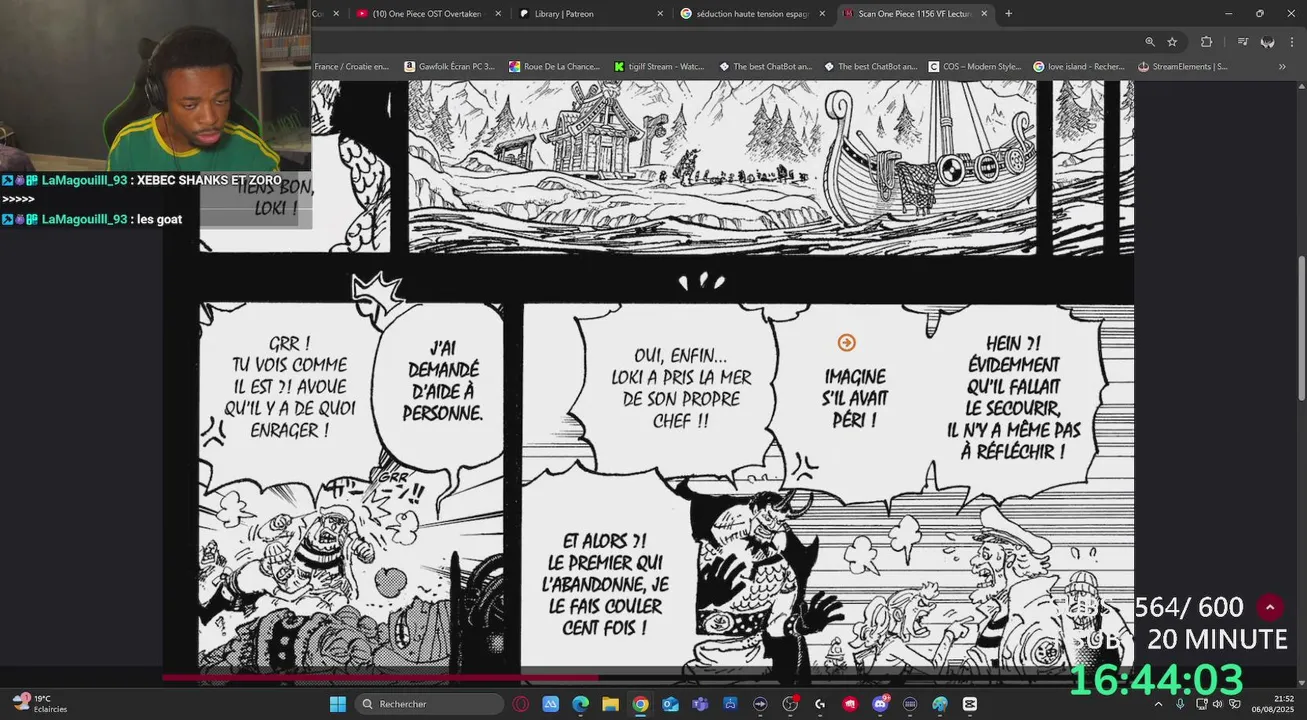Open Chrome extensions puzzle icon

[x=1206, y=42]
